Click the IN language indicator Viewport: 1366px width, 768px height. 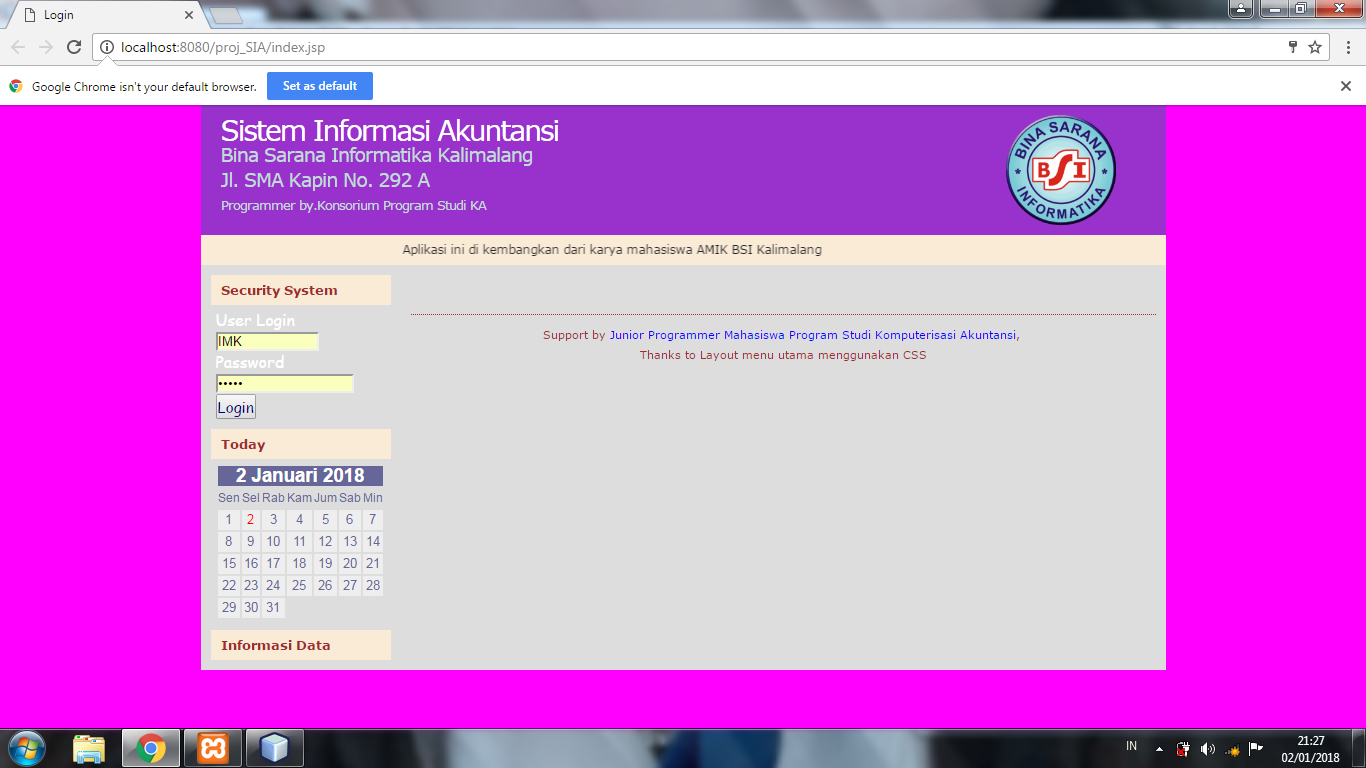pos(1132,746)
